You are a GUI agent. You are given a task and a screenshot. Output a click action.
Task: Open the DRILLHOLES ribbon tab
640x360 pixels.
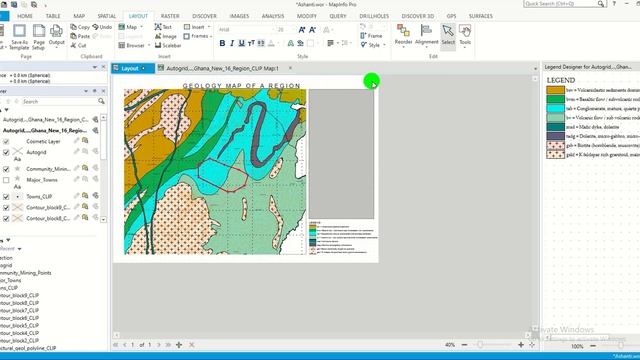[374, 16]
